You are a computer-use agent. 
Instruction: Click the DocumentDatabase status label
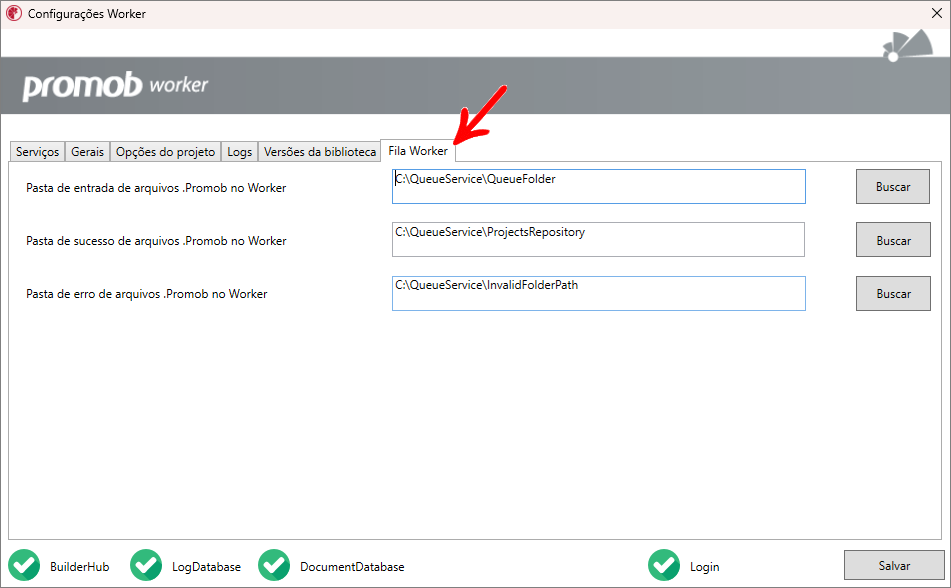(x=352, y=567)
